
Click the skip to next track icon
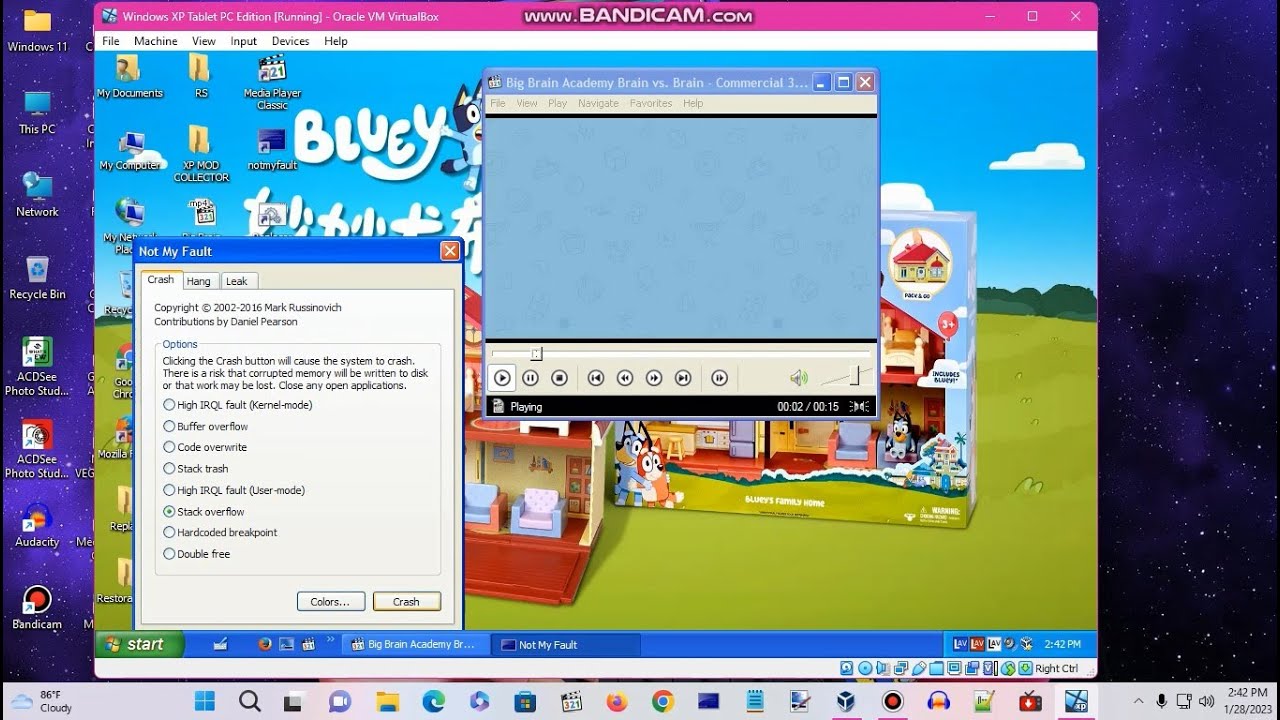(x=683, y=378)
